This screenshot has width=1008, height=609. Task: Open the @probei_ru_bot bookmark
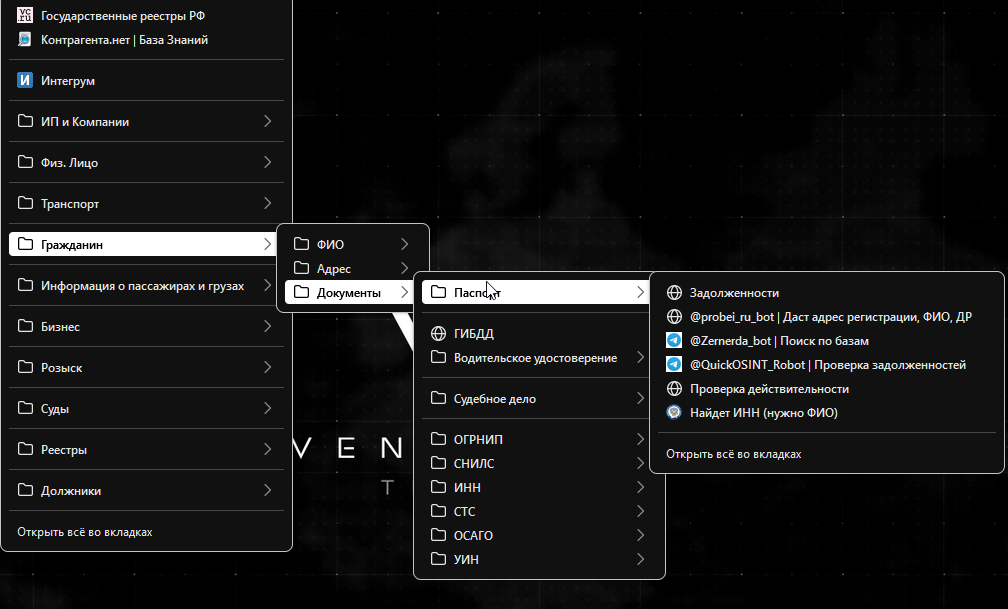click(826, 316)
